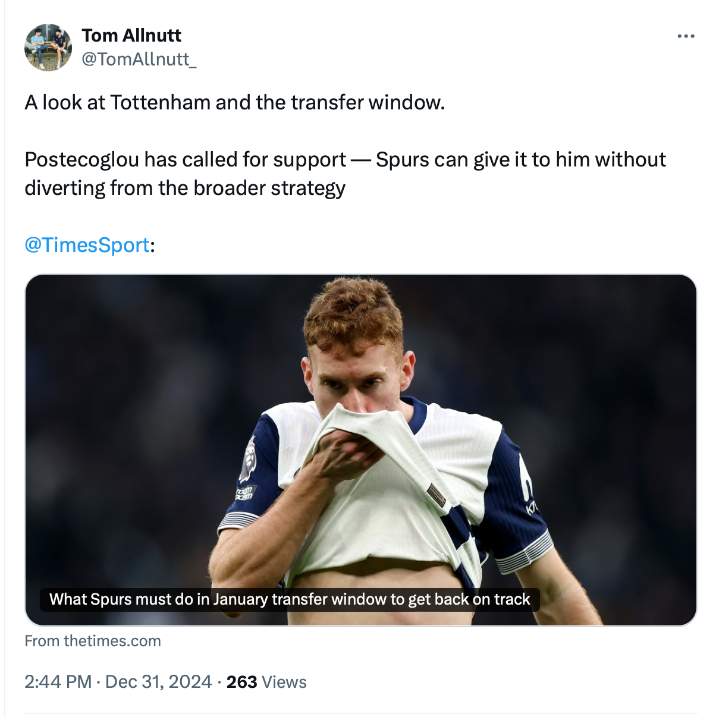
Task: Open Tom Allnutt's profile avatar
Action: [47, 47]
